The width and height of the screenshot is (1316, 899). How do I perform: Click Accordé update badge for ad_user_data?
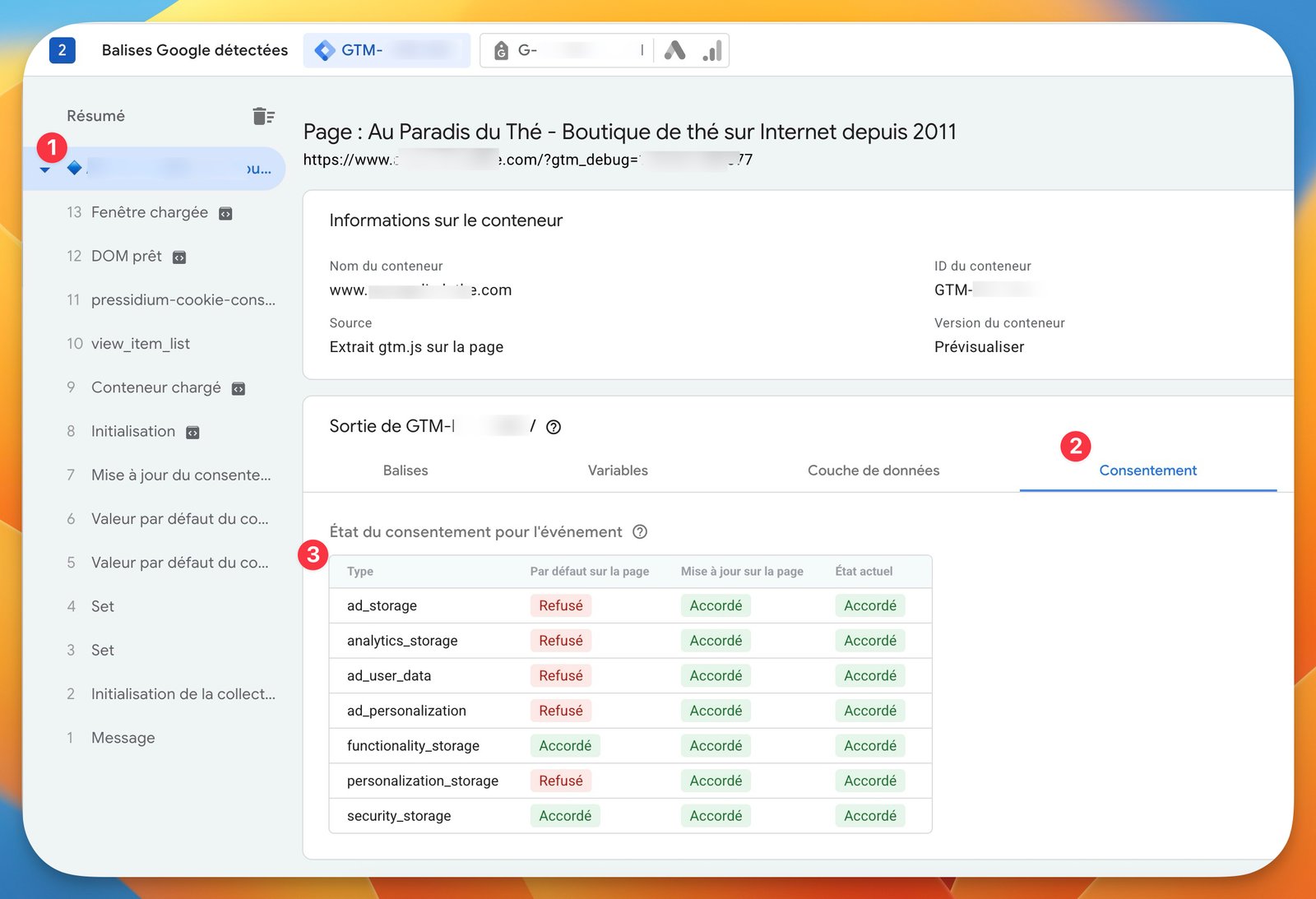point(716,675)
